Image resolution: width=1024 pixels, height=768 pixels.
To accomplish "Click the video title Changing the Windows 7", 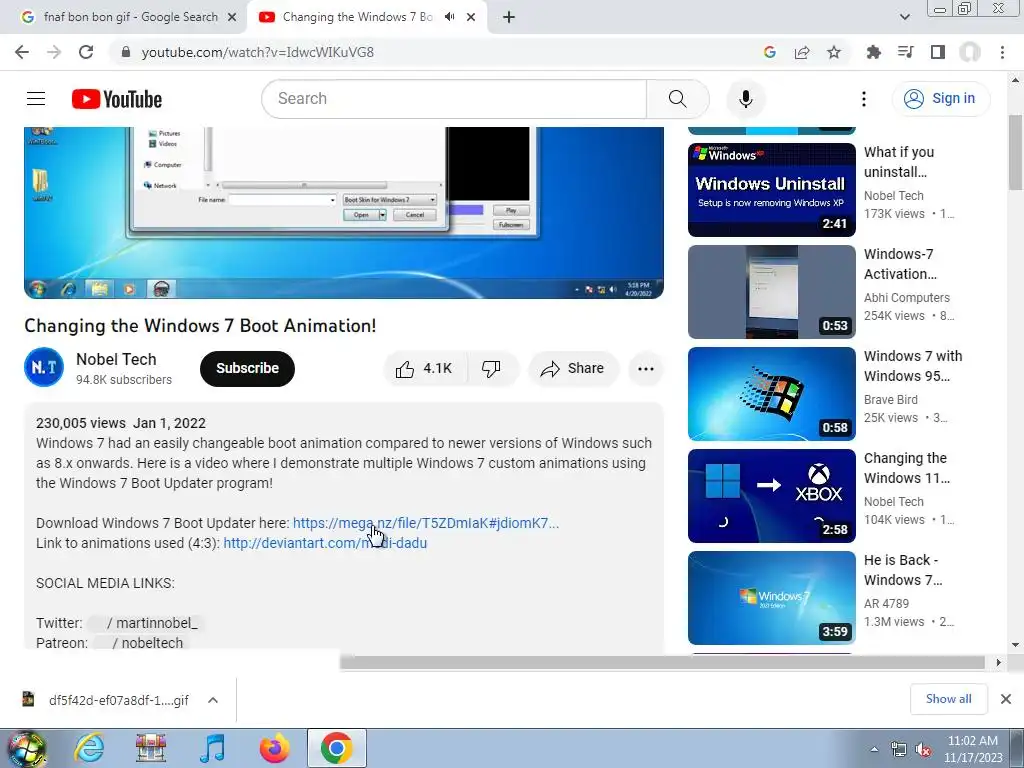I will point(200,326).
